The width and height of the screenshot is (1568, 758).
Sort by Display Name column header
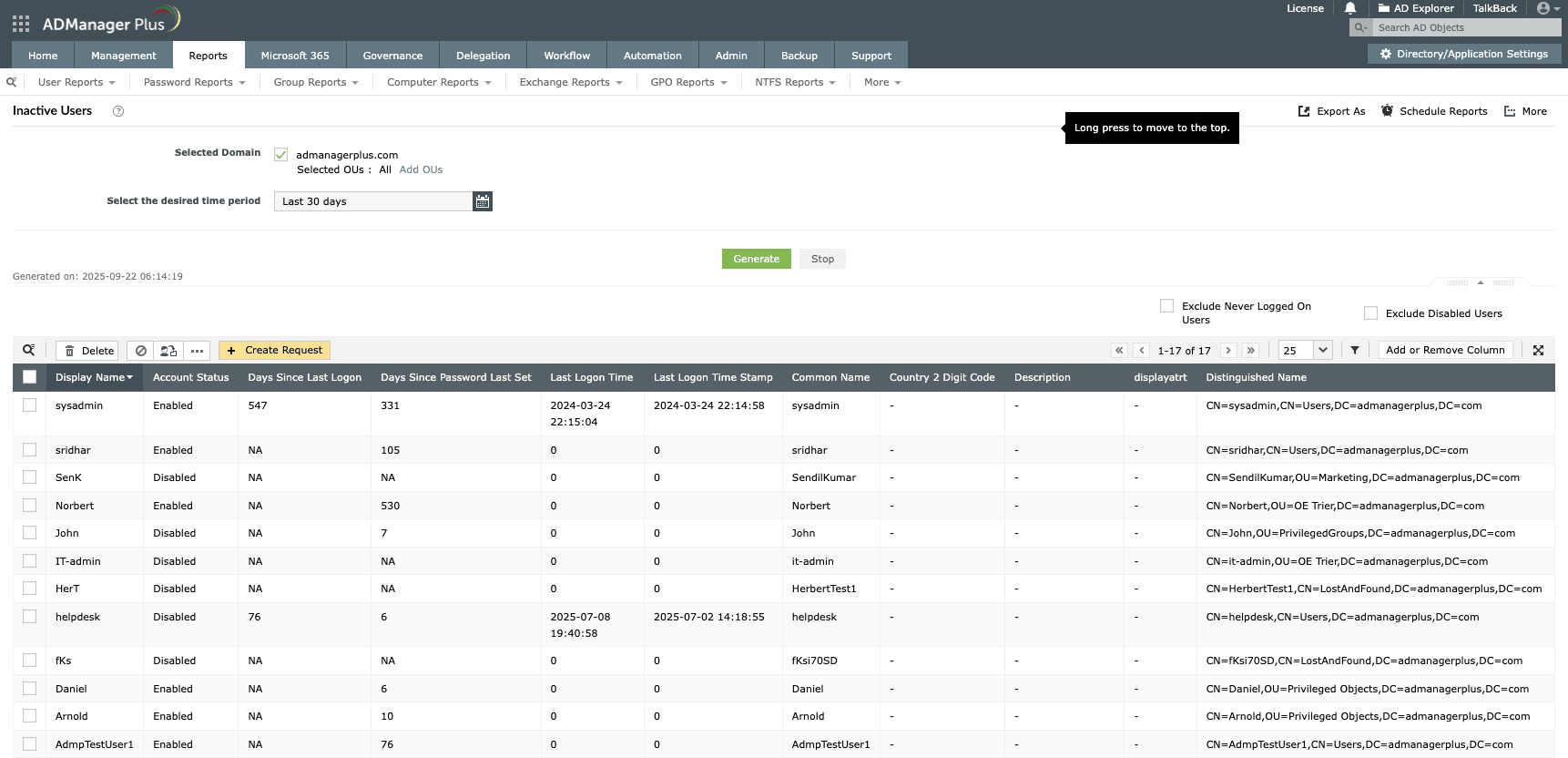(x=94, y=377)
